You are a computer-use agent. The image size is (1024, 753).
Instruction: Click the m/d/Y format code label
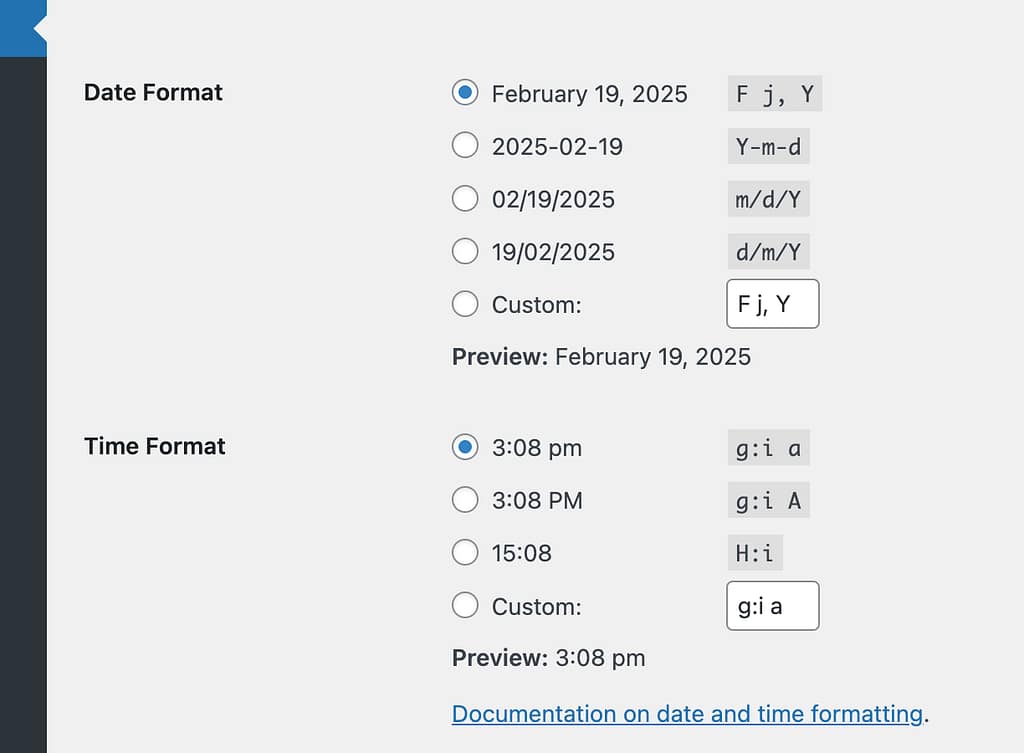pyautogui.click(x=768, y=198)
